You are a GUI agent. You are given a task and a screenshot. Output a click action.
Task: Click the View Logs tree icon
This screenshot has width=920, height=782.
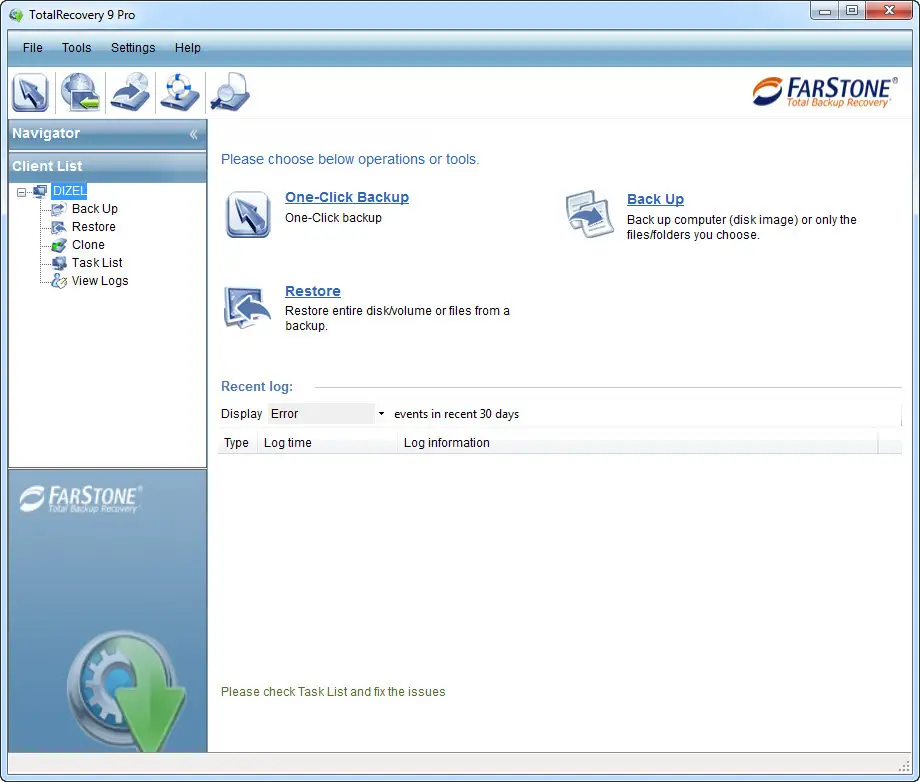click(59, 282)
